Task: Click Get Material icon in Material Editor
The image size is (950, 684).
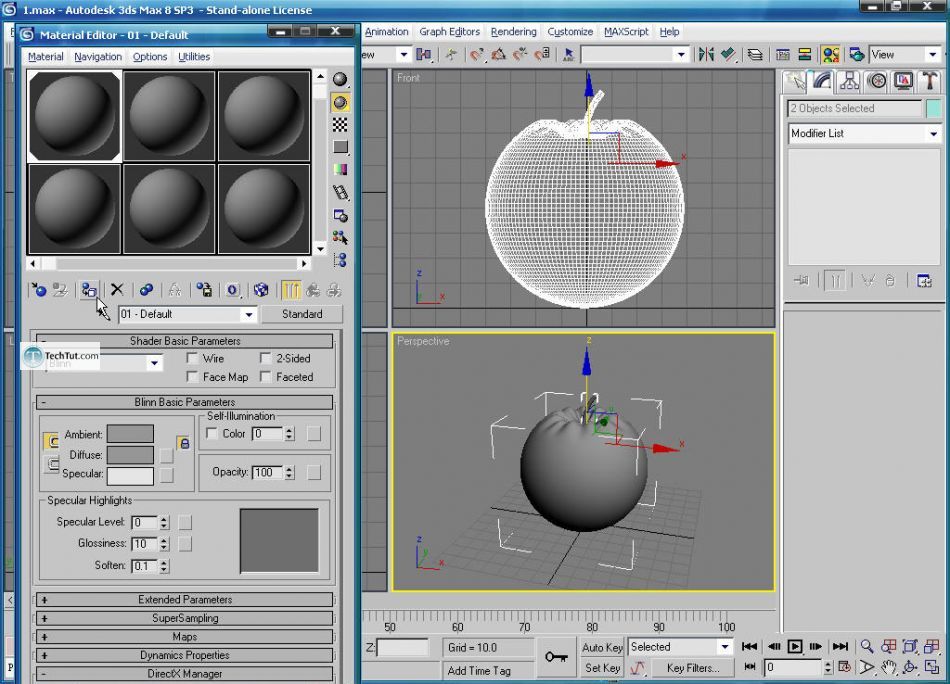Action: [39, 290]
